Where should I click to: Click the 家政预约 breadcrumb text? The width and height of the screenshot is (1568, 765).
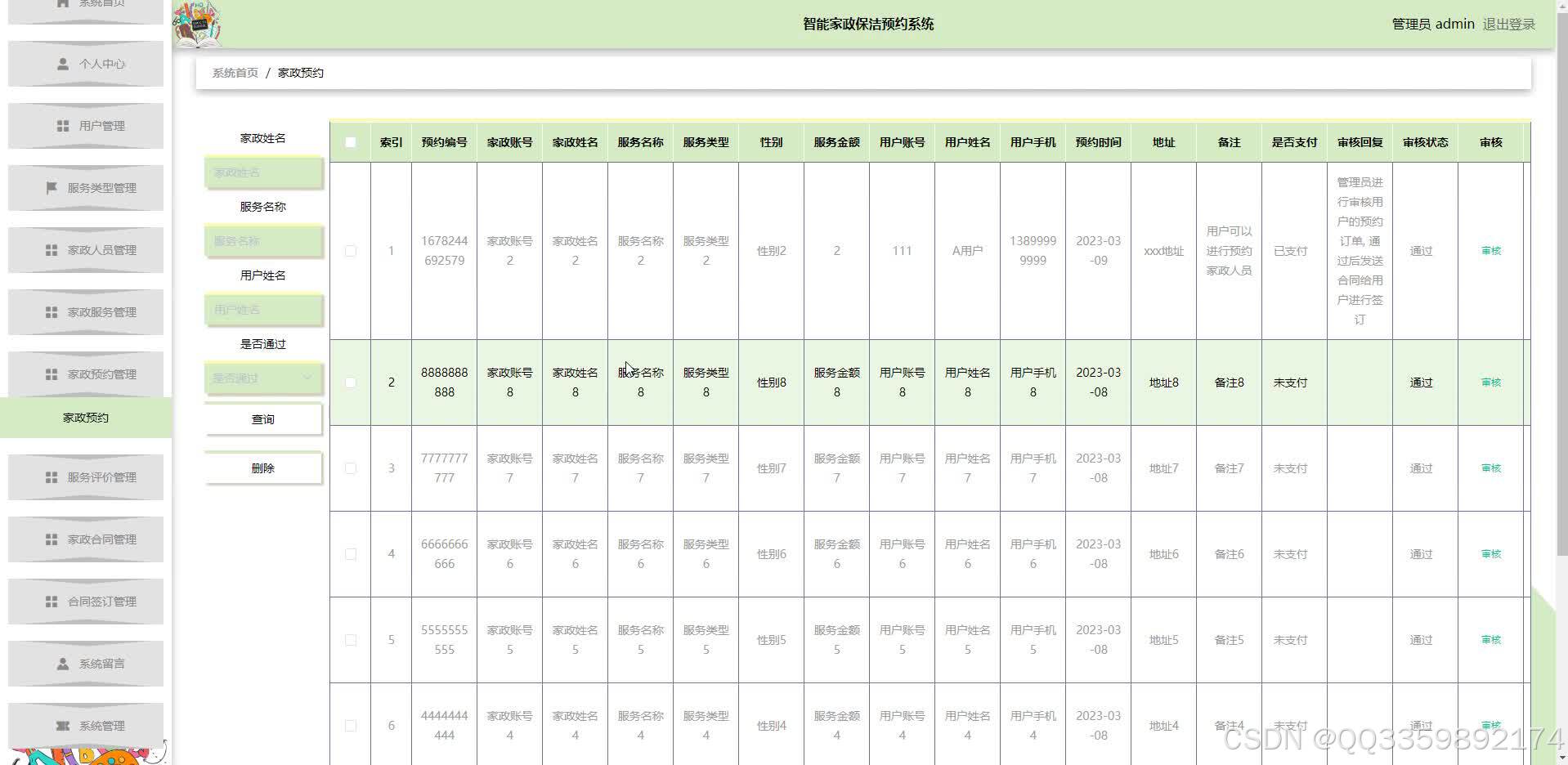click(x=301, y=73)
